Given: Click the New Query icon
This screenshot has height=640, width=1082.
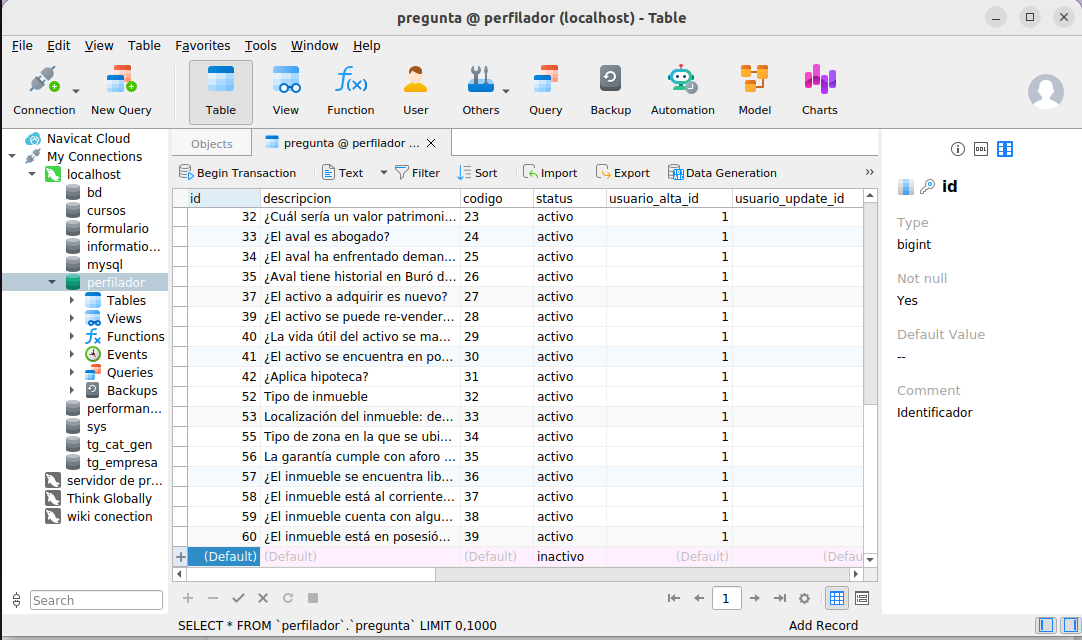Looking at the screenshot, I should [121, 91].
